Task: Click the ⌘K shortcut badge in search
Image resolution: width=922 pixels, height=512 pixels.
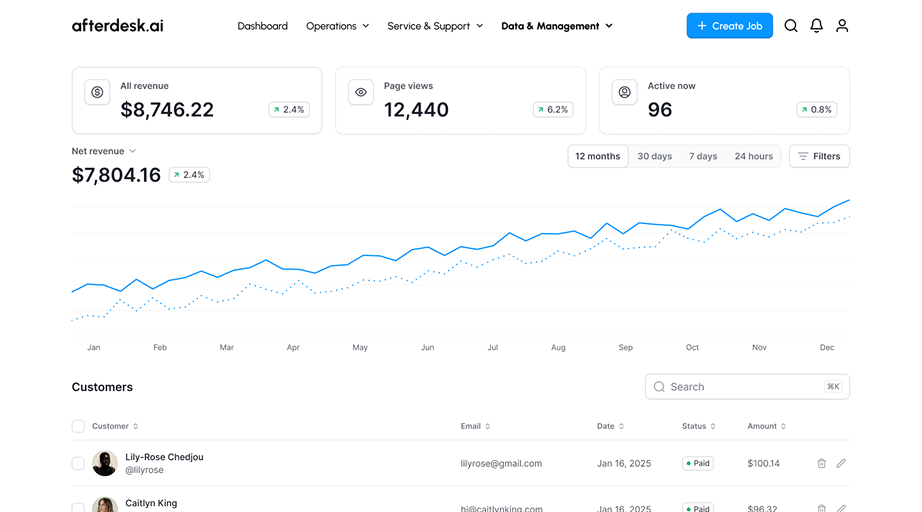Action: pos(833,386)
